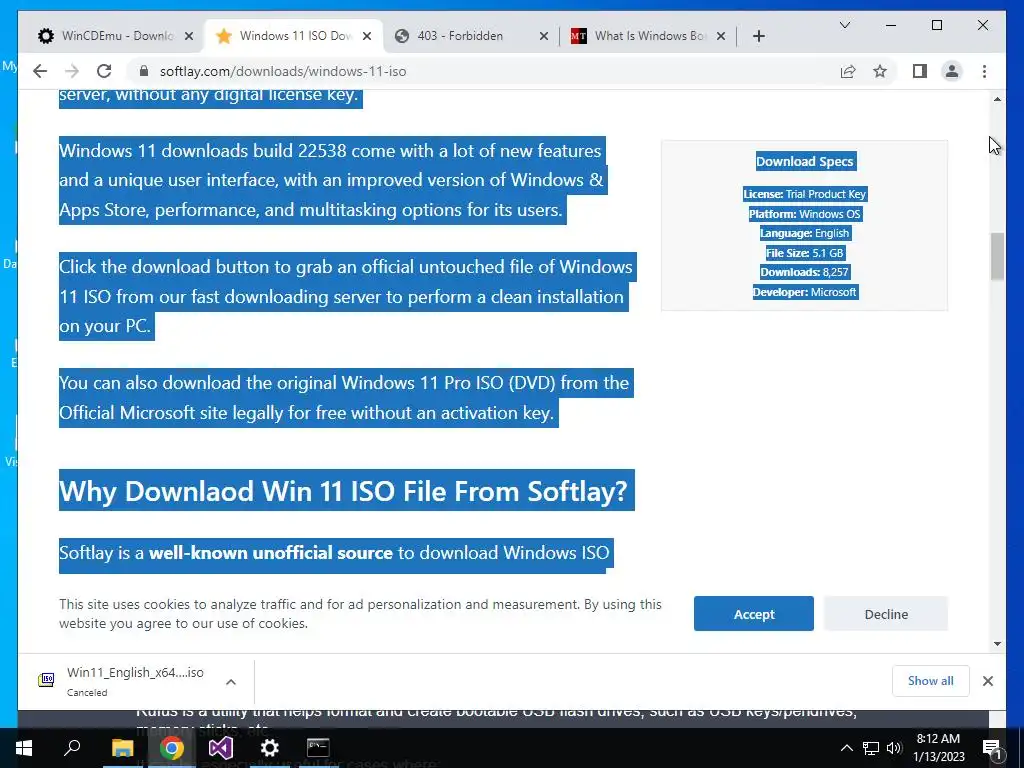The height and width of the screenshot is (768, 1024).
Task: Click the Chrome taskbar icon
Action: [171, 748]
